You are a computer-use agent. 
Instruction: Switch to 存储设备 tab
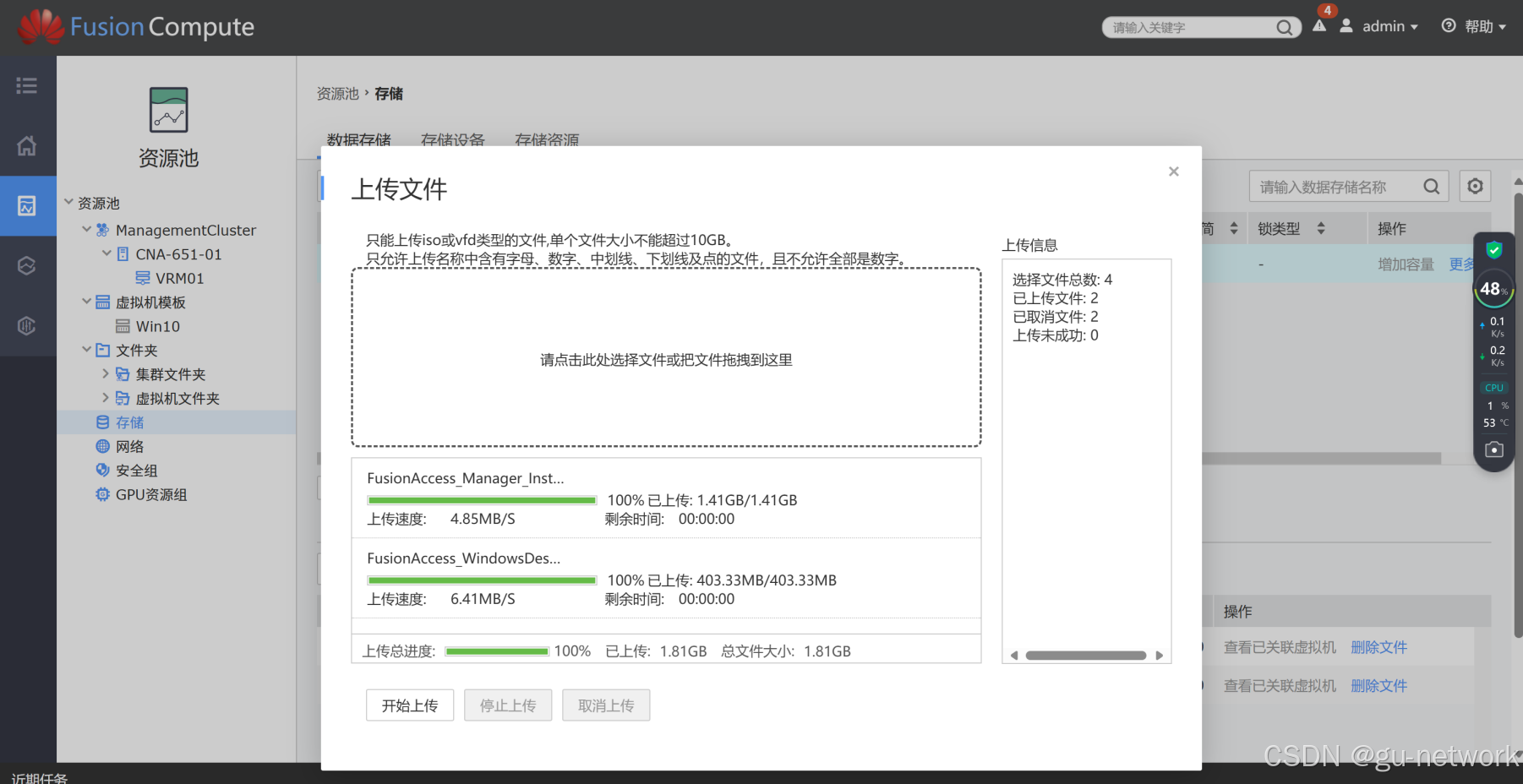[x=453, y=139]
